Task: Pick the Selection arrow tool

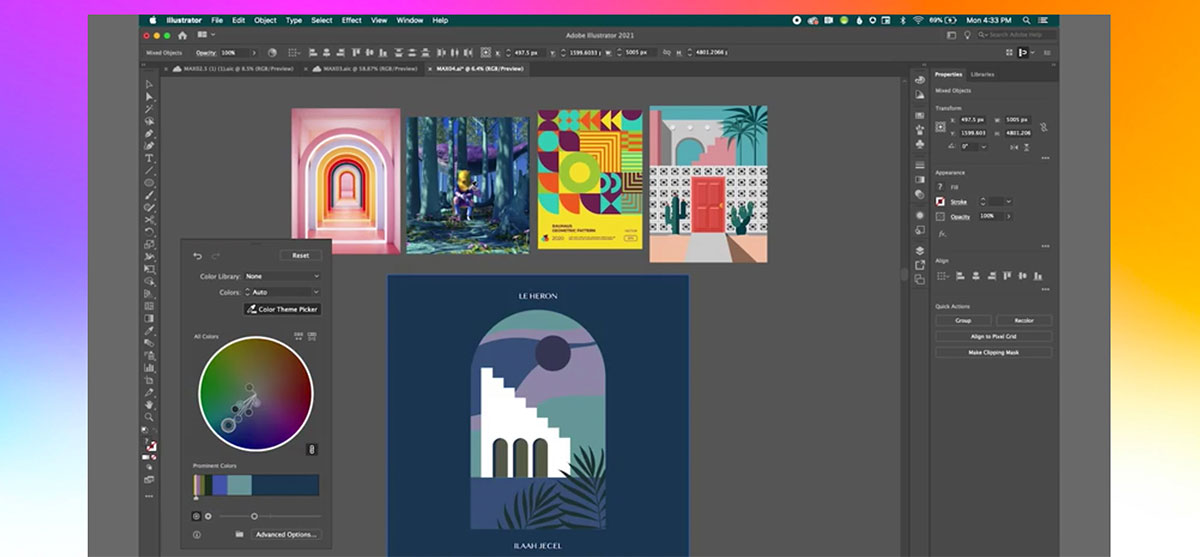Action: (x=149, y=85)
